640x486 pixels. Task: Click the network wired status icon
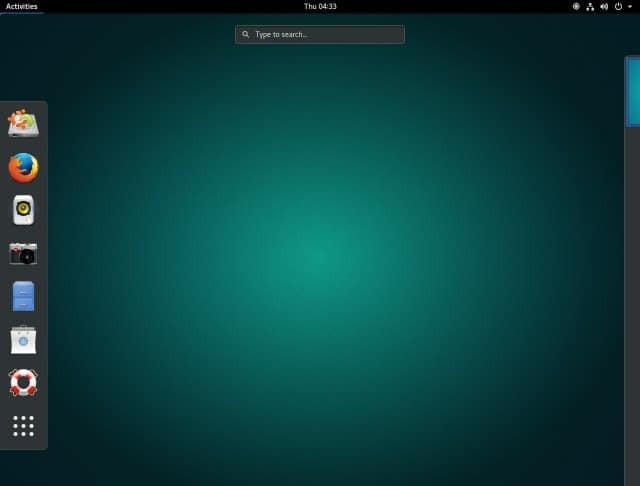pyautogui.click(x=590, y=7)
